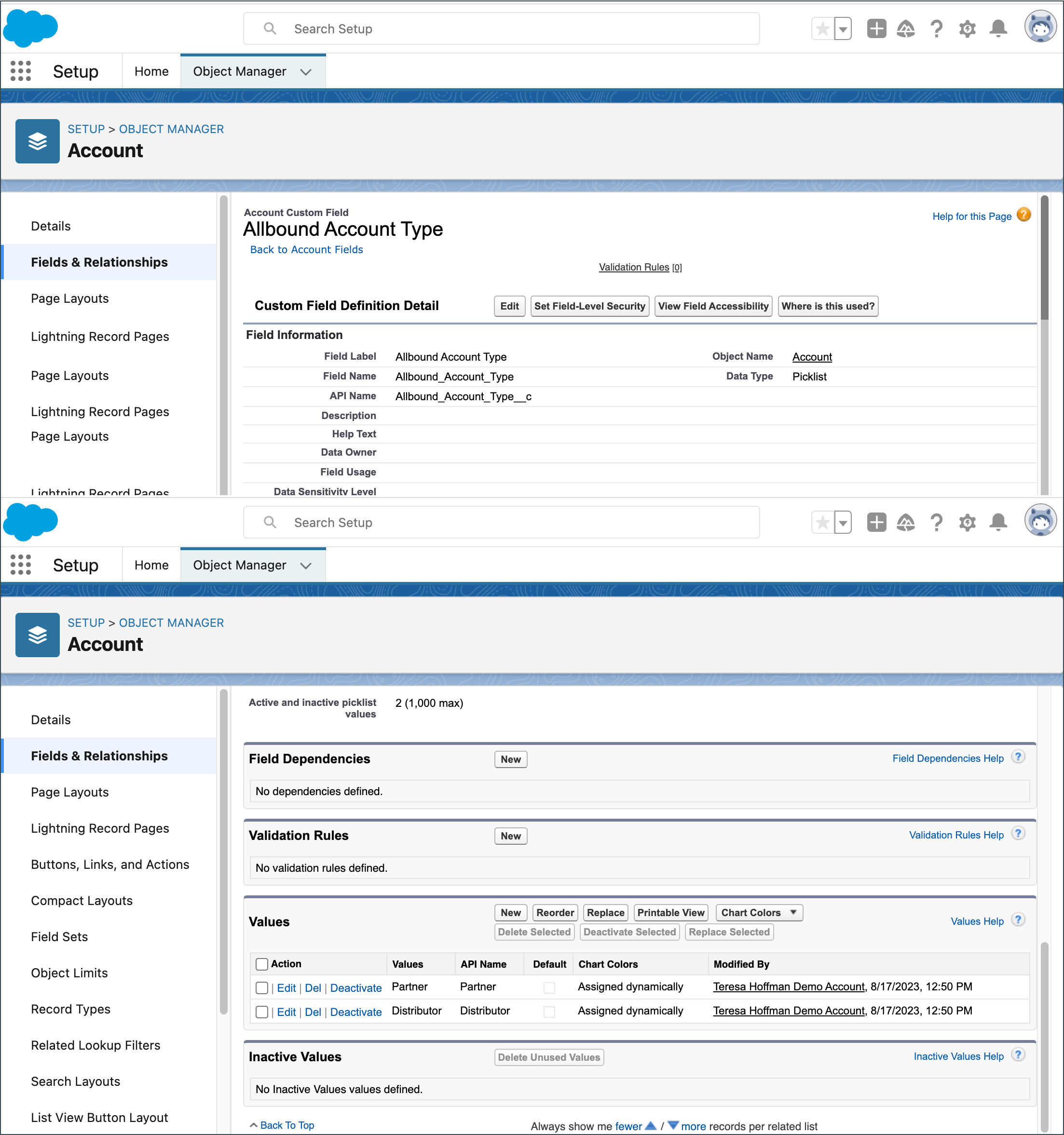Click Account layers icon in picklist Values window

tap(37, 635)
